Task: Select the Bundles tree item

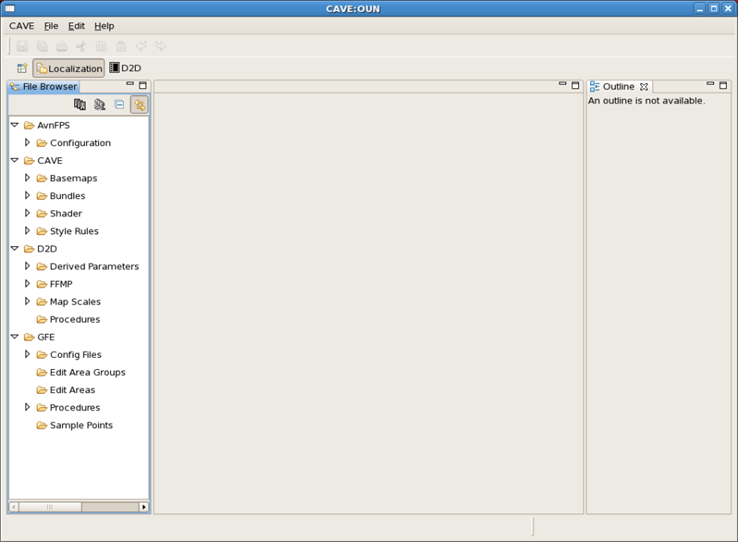Action: tap(68, 196)
